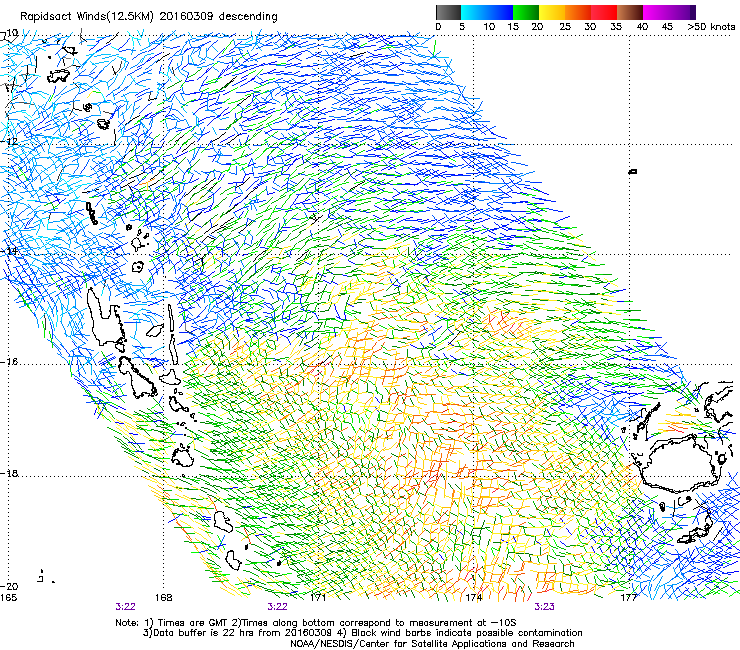Viewport: 740px width, 650px height.
Task: Click the cyan-blue 5-15 knots legend swatch
Action: 487,12
